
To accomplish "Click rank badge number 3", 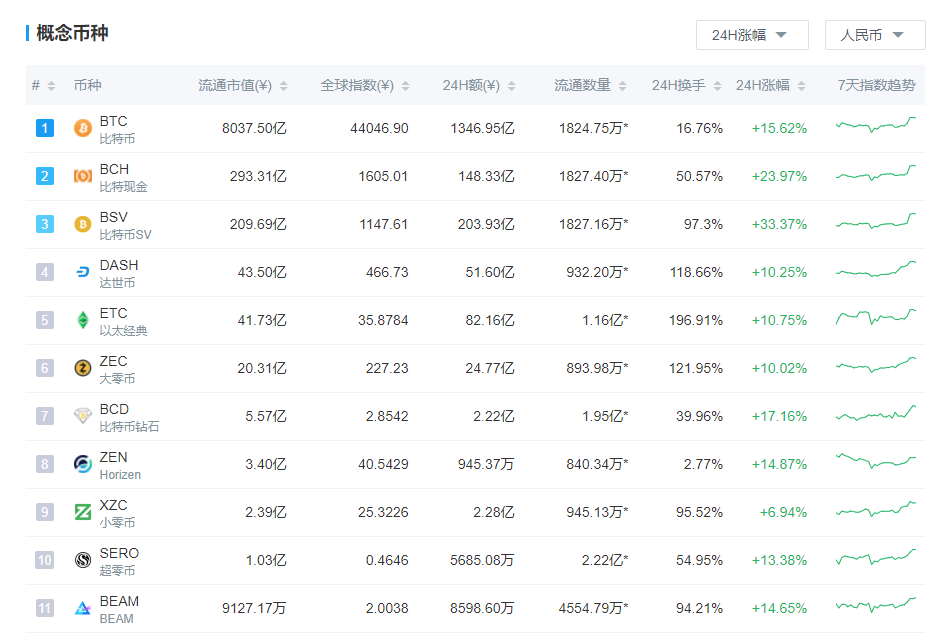I will click(45, 224).
